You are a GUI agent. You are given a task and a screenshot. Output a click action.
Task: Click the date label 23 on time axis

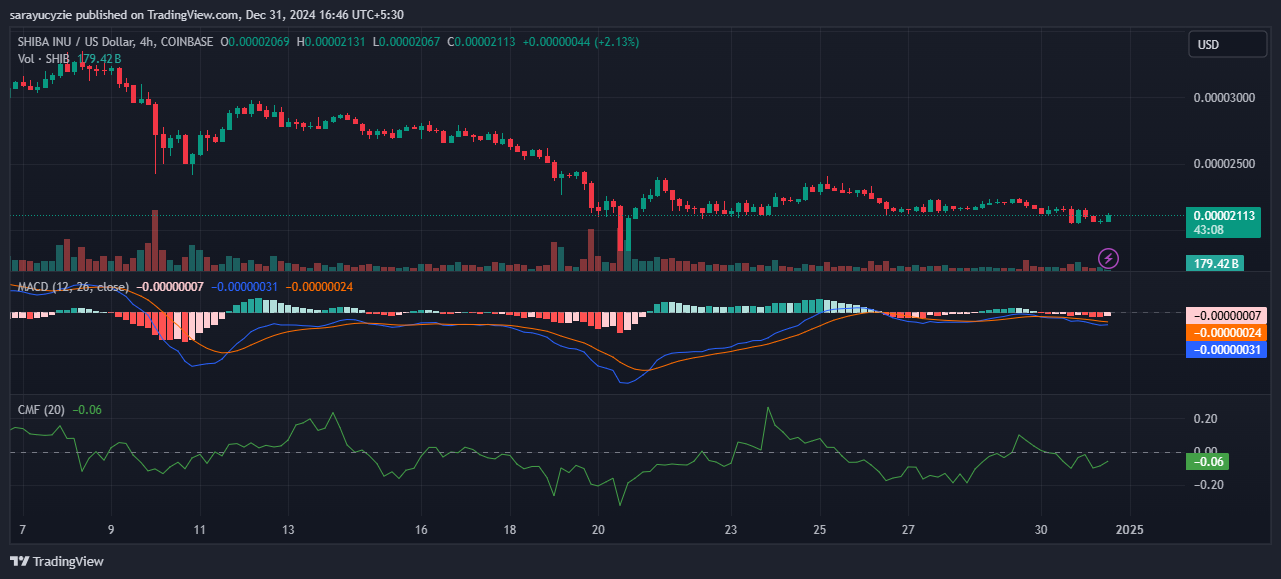731,529
